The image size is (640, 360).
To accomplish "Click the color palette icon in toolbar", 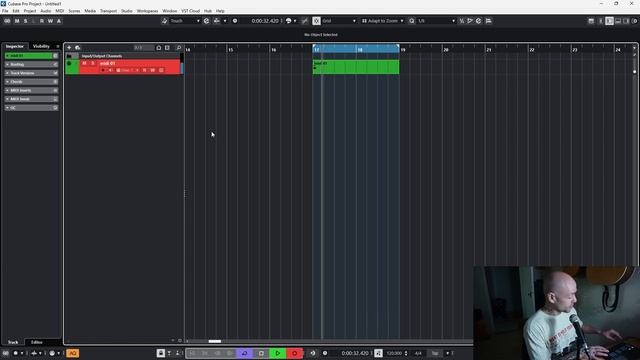I will (289, 21).
